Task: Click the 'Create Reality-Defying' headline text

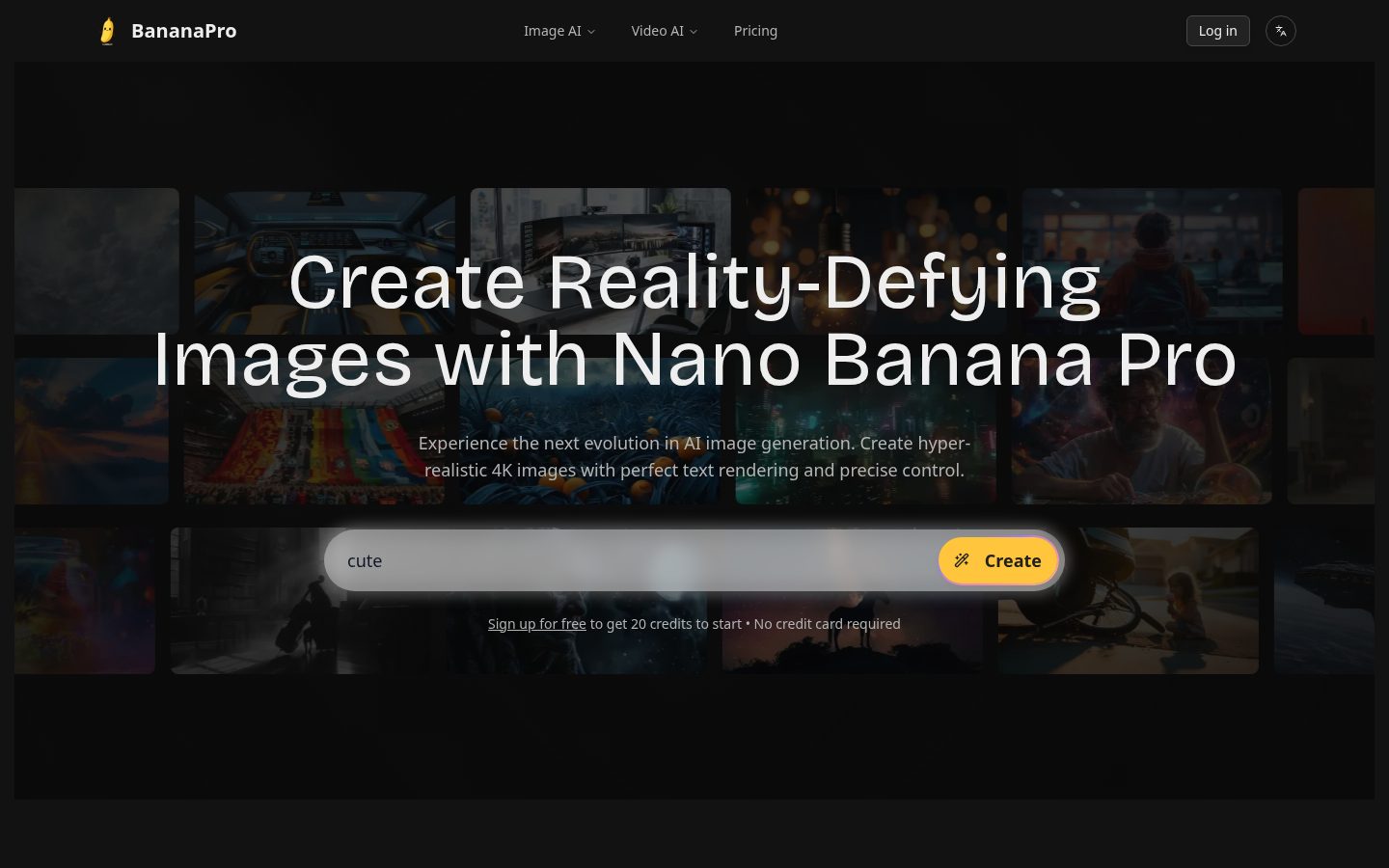Action: pyautogui.click(x=694, y=282)
